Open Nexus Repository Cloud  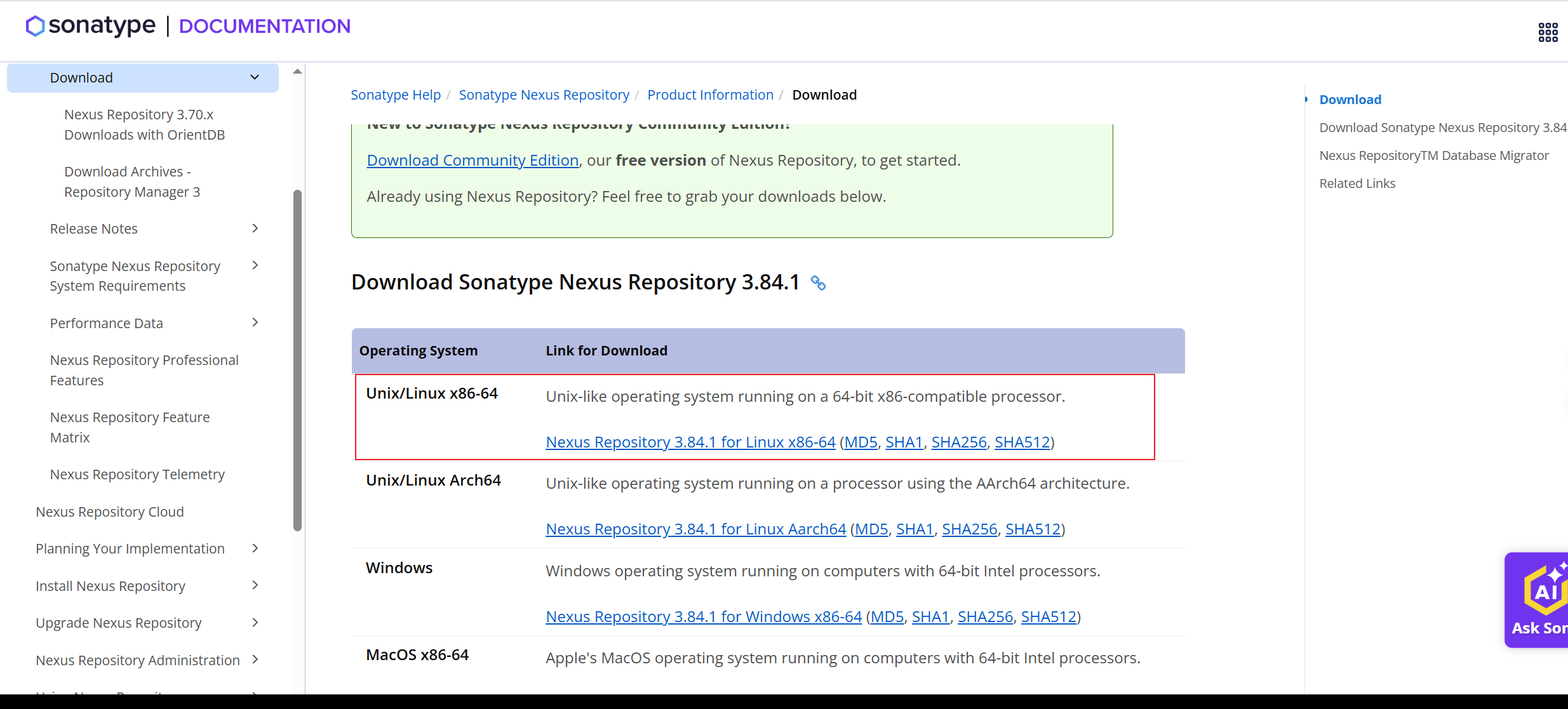110,512
